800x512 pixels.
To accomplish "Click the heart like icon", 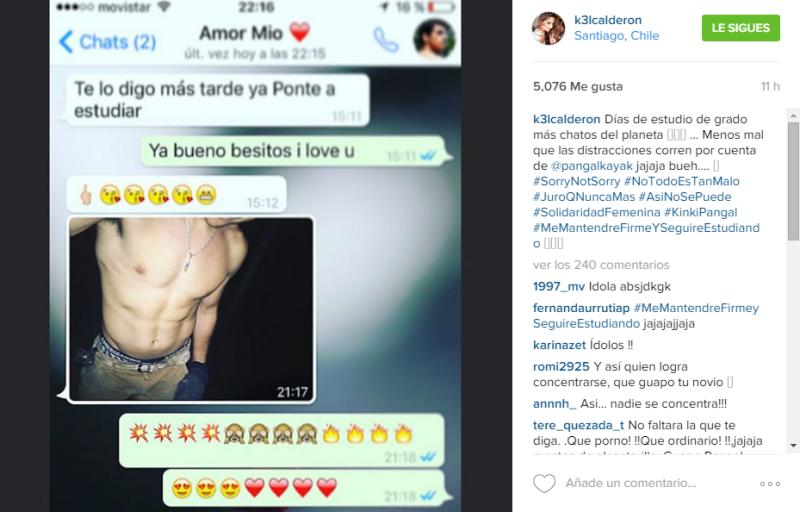I will [x=544, y=483].
